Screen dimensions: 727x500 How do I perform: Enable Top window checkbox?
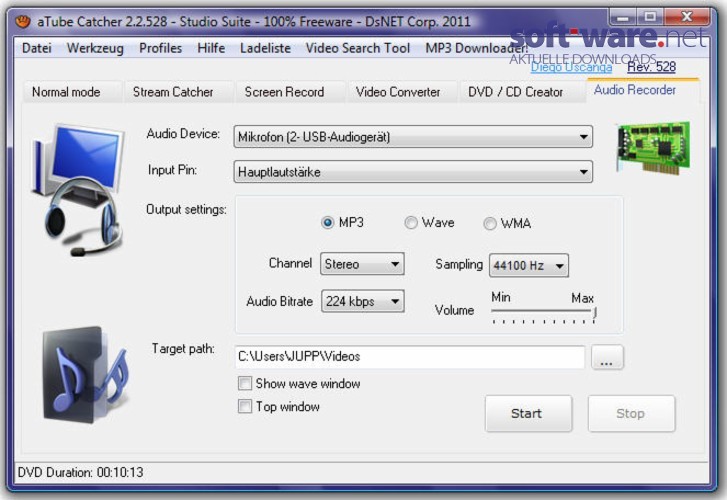pyautogui.click(x=245, y=406)
